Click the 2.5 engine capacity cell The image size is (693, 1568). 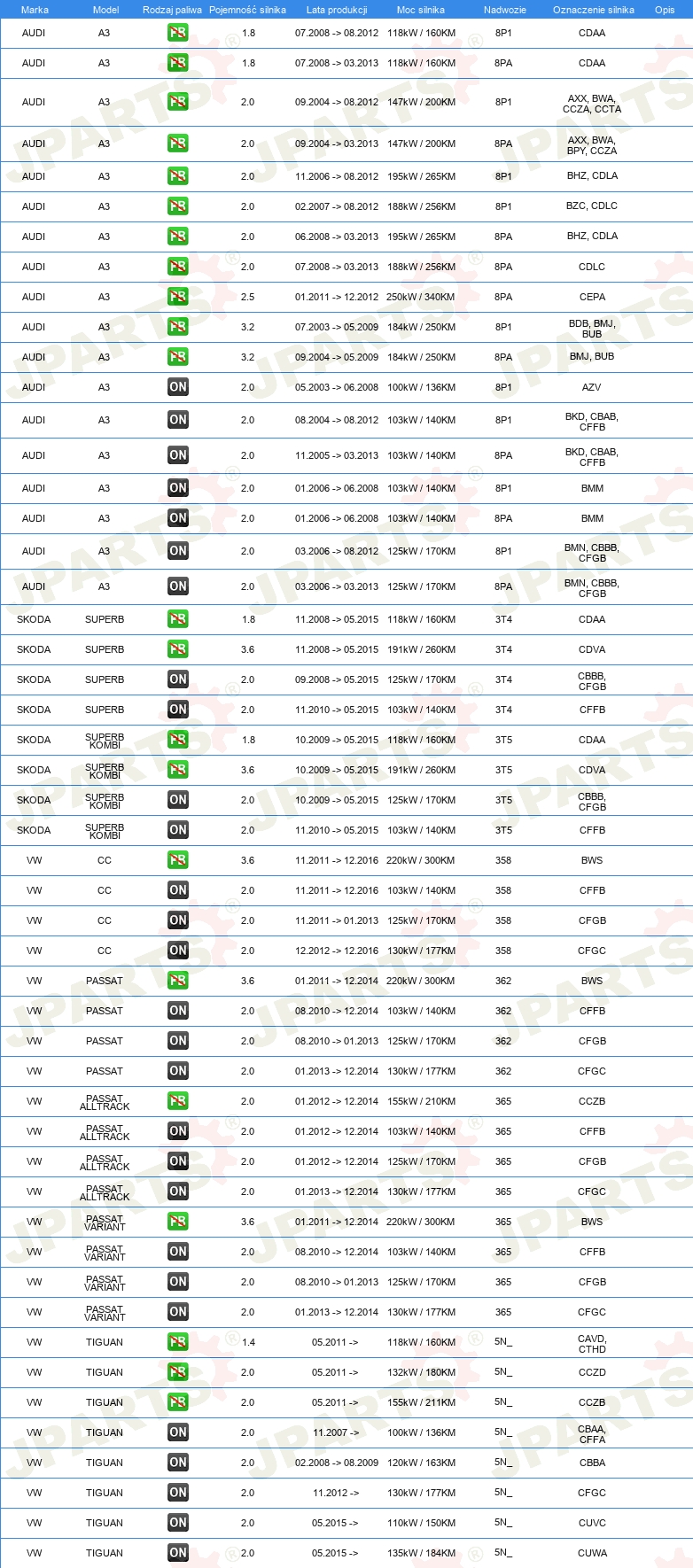248,297
